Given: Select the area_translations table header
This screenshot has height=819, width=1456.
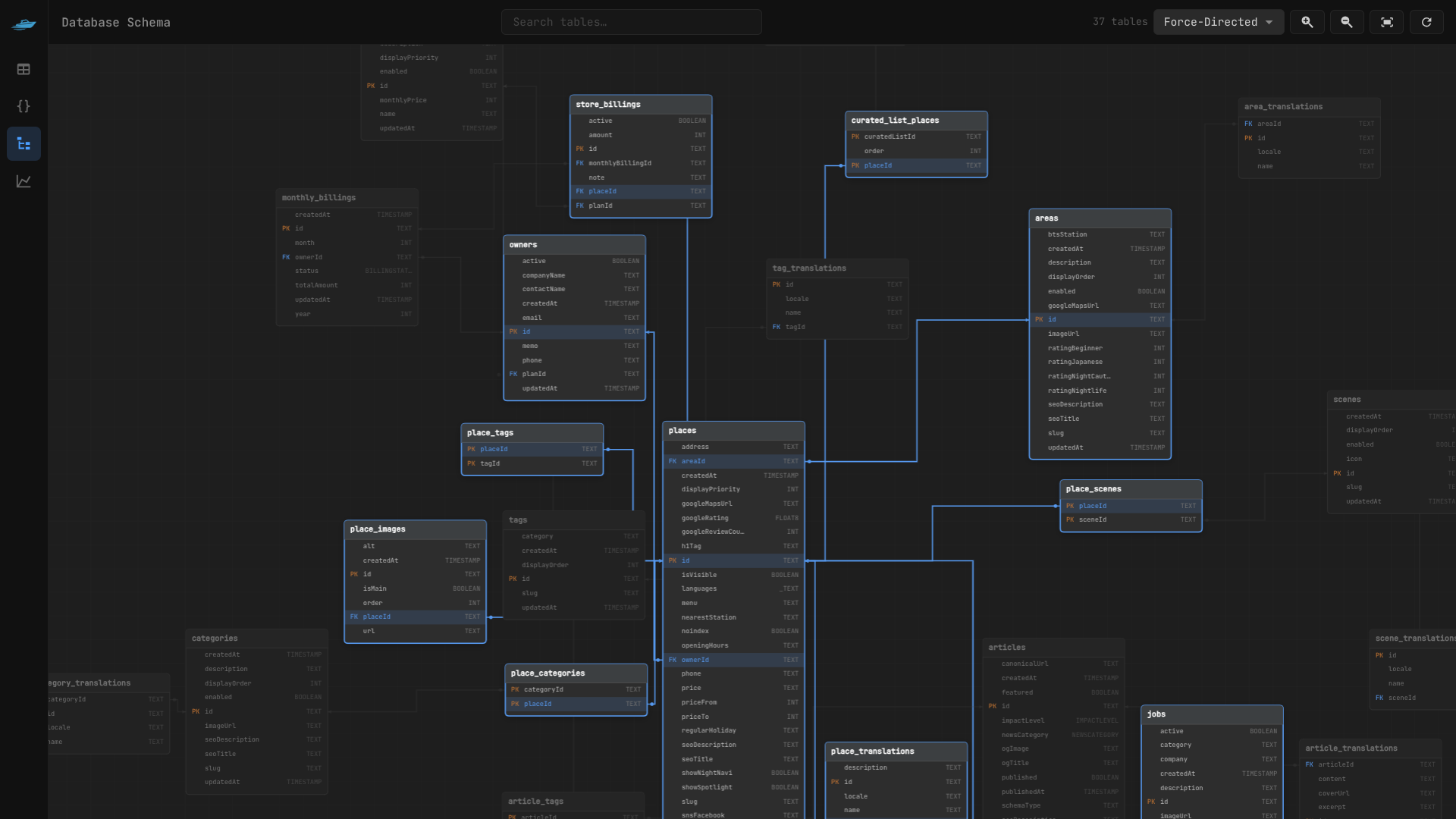Looking at the screenshot, I should [x=1310, y=107].
